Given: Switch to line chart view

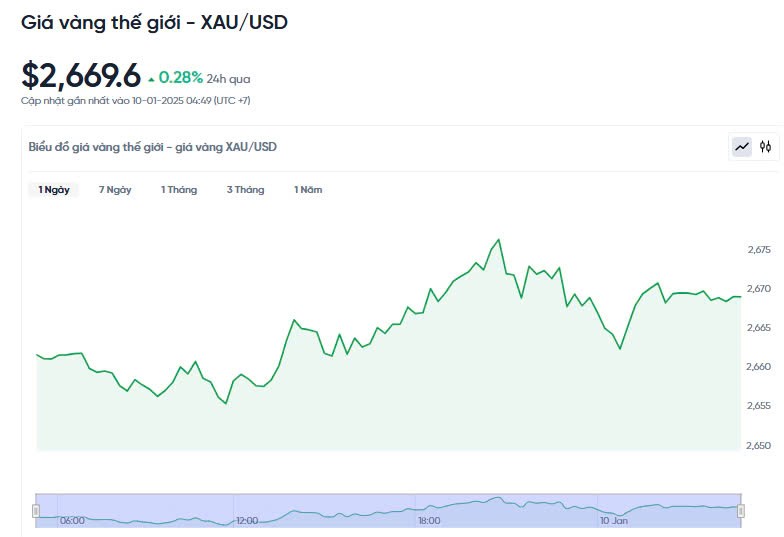Looking at the screenshot, I should pos(742,147).
